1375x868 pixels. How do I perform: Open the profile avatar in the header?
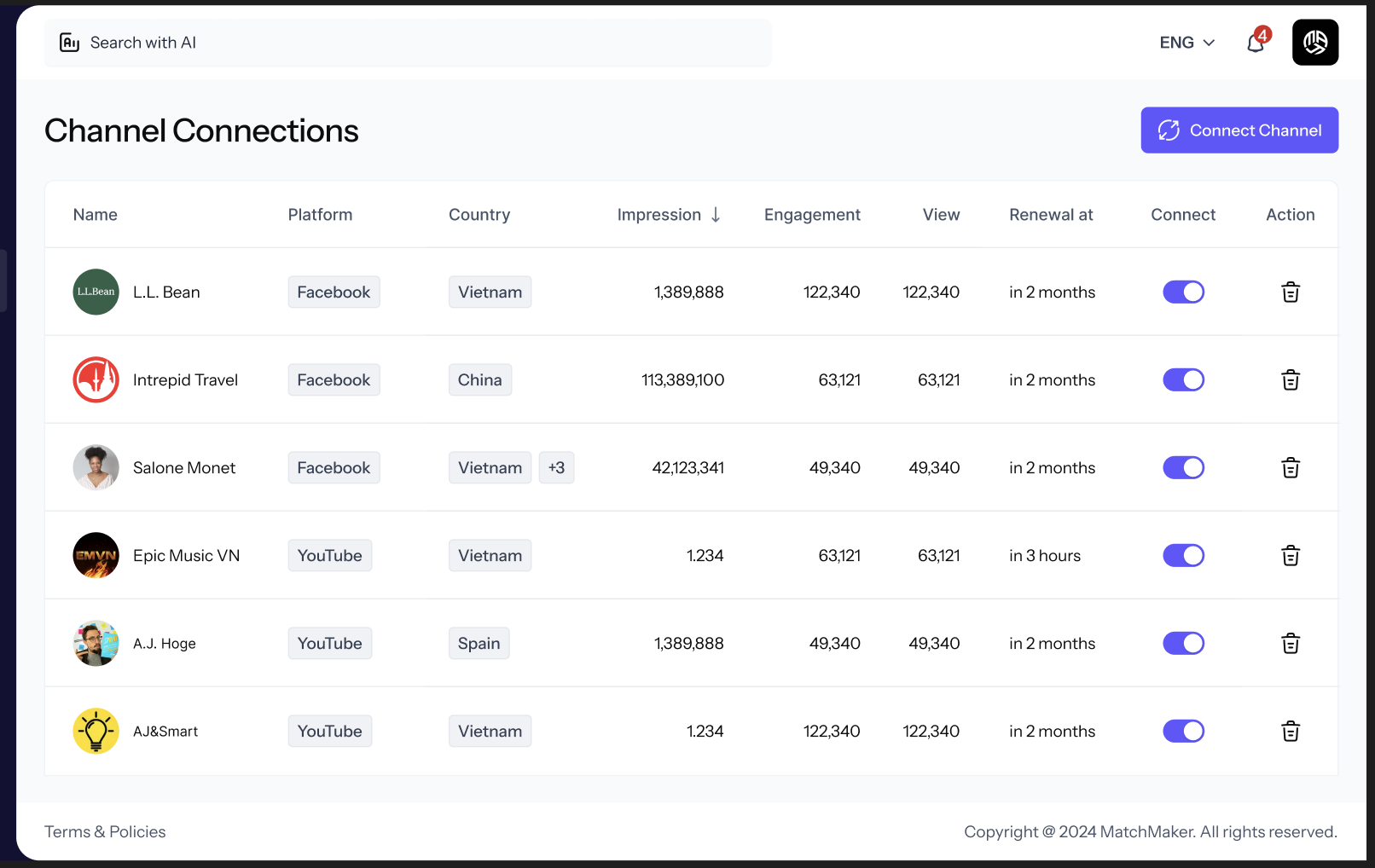tap(1315, 43)
